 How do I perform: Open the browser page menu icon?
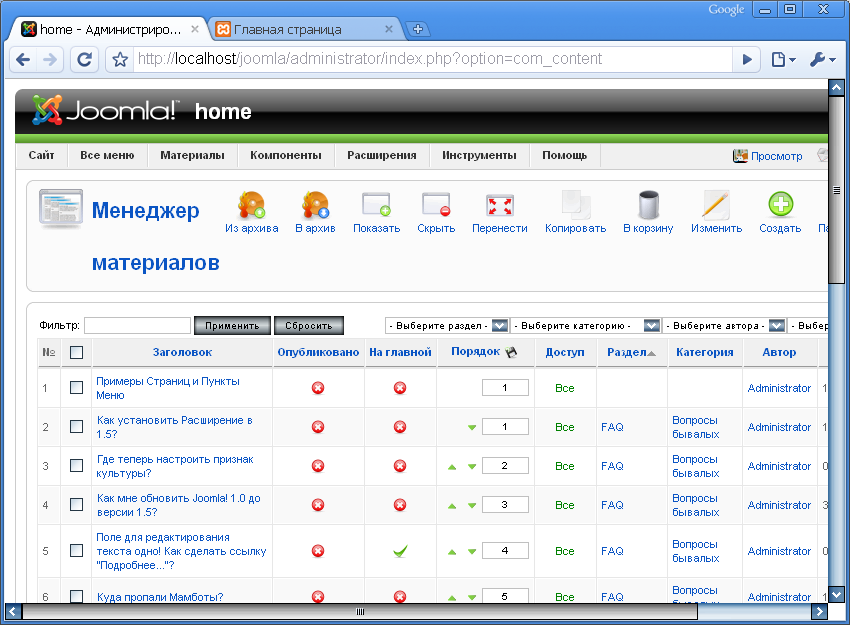point(783,59)
